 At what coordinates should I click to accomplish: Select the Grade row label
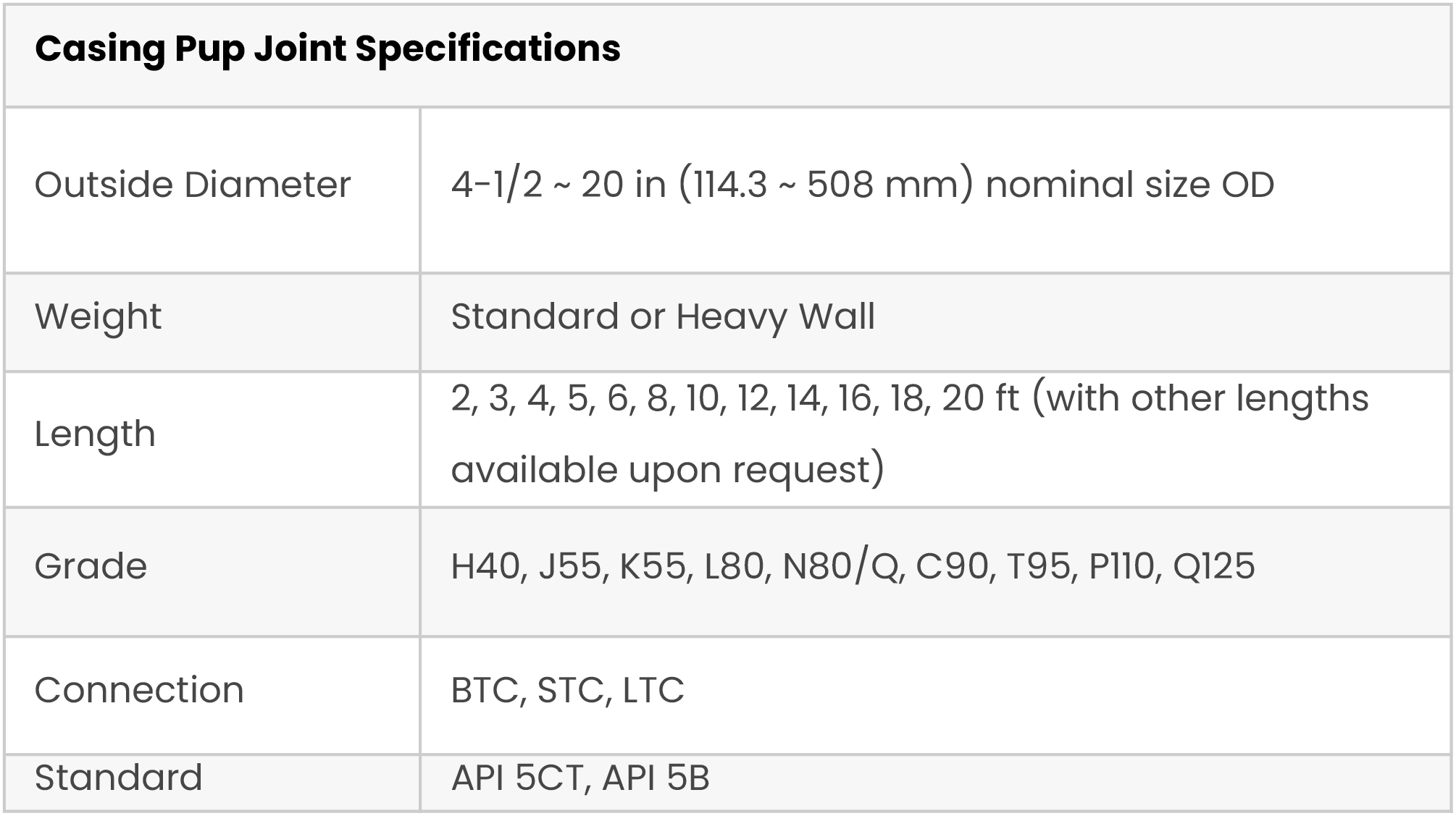91,566
